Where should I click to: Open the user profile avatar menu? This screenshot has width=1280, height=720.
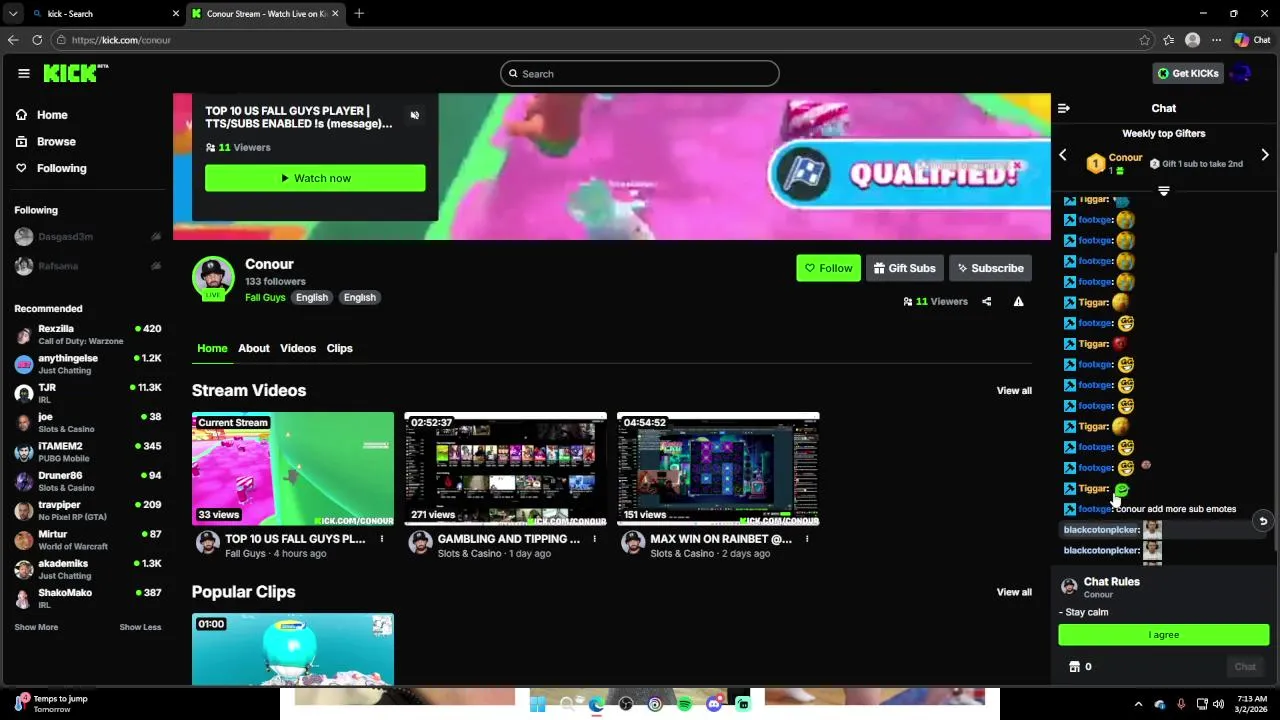[1241, 73]
